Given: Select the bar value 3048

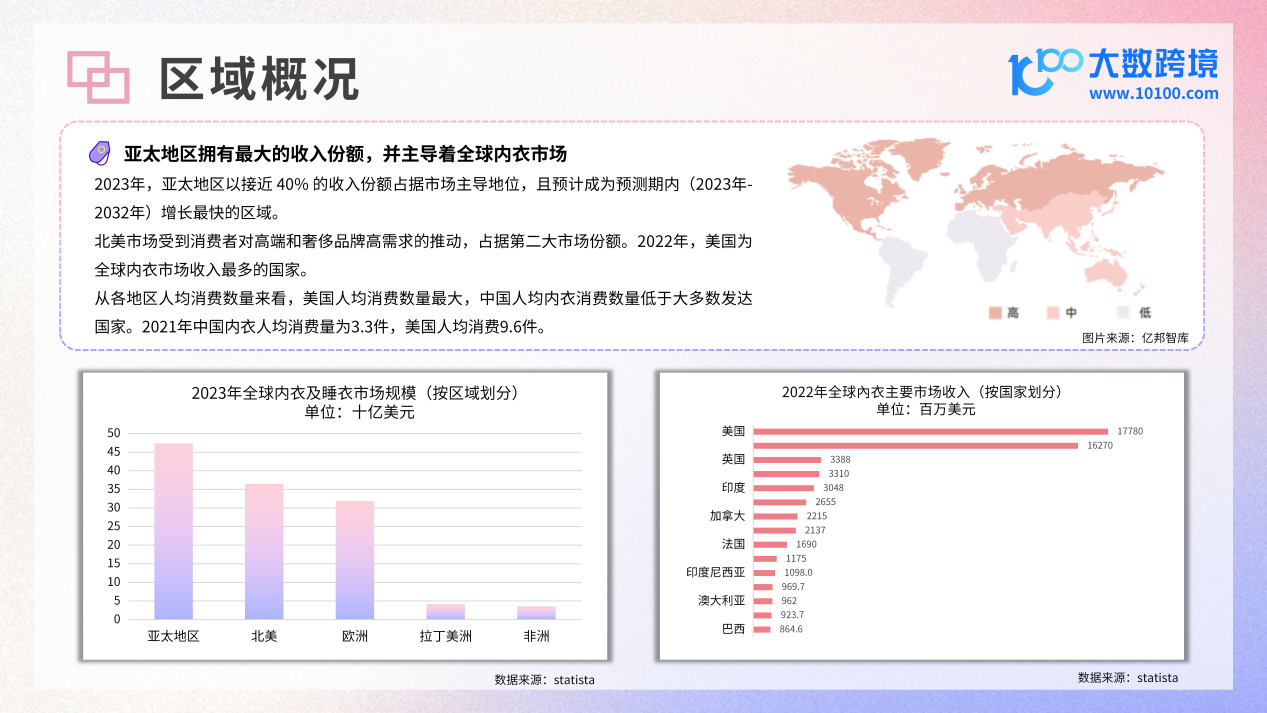Looking at the screenshot, I should tap(833, 487).
